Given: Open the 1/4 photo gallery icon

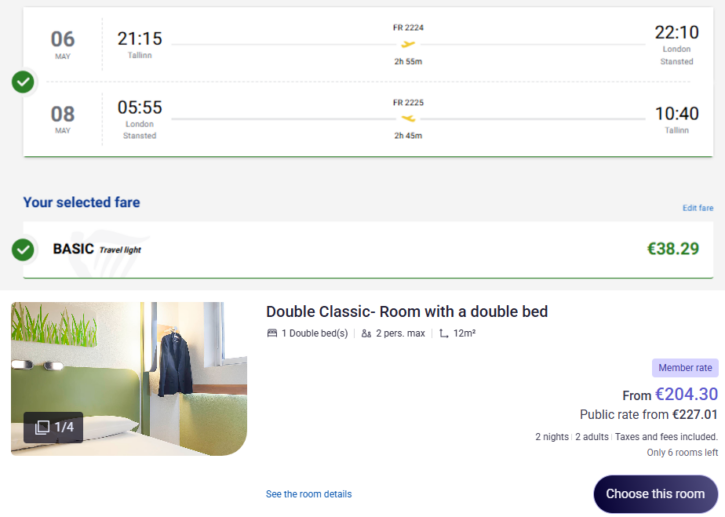Looking at the screenshot, I should (54, 427).
